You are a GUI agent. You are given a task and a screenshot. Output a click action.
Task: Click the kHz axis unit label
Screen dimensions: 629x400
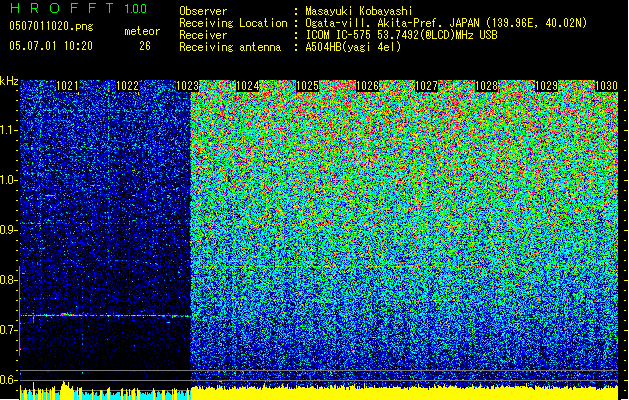click(x=9, y=81)
